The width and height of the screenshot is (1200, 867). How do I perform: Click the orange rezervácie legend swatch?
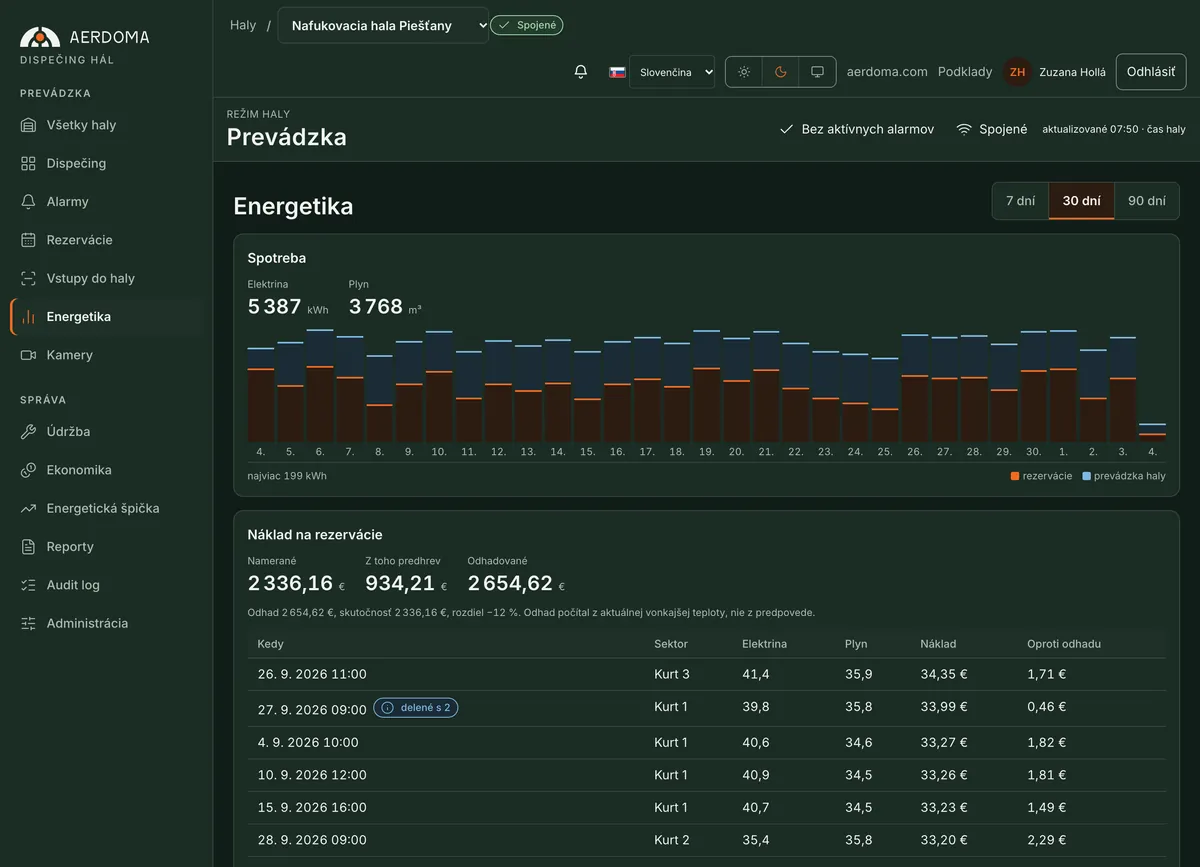1015,476
